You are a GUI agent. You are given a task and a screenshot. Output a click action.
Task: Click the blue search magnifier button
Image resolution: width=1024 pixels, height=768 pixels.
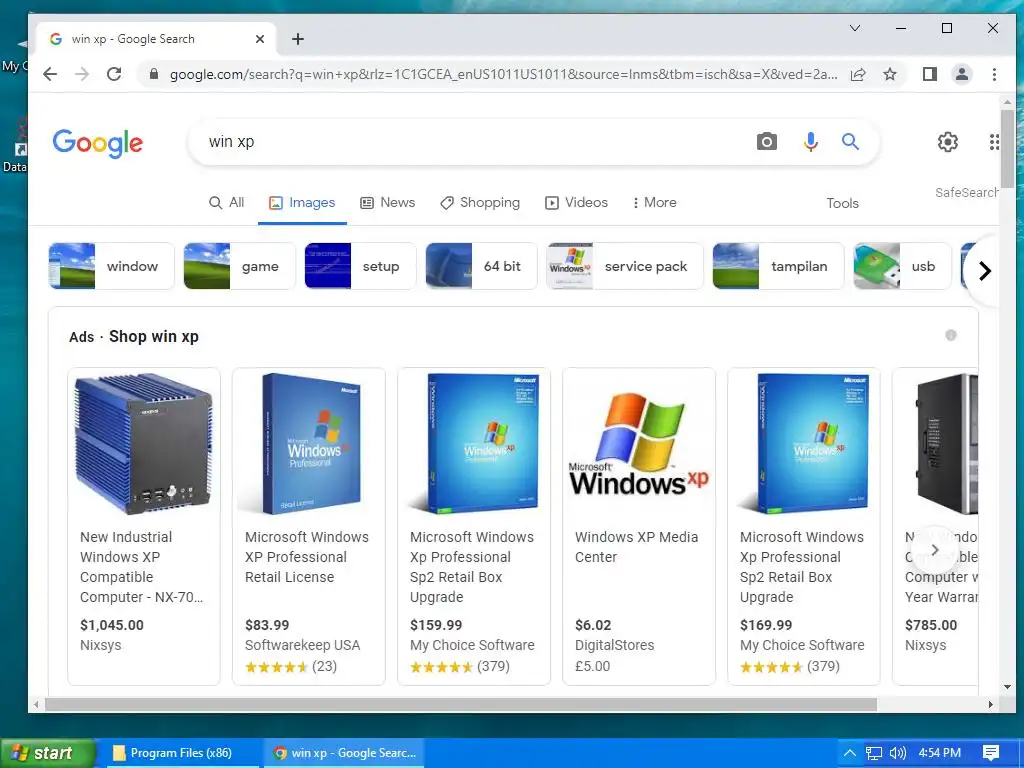(x=850, y=142)
